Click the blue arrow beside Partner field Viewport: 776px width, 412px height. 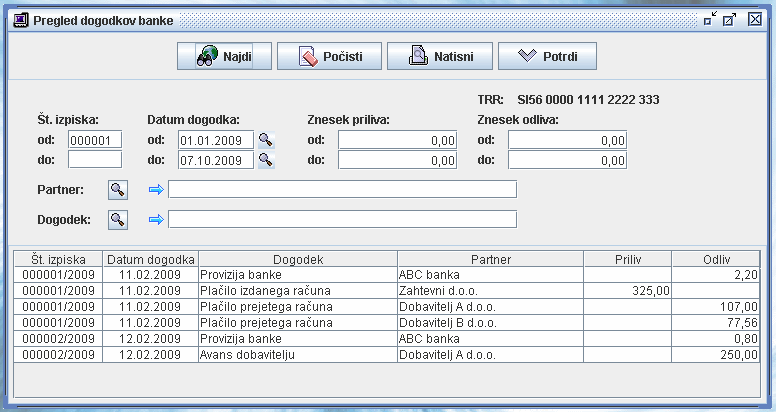click(x=155, y=190)
